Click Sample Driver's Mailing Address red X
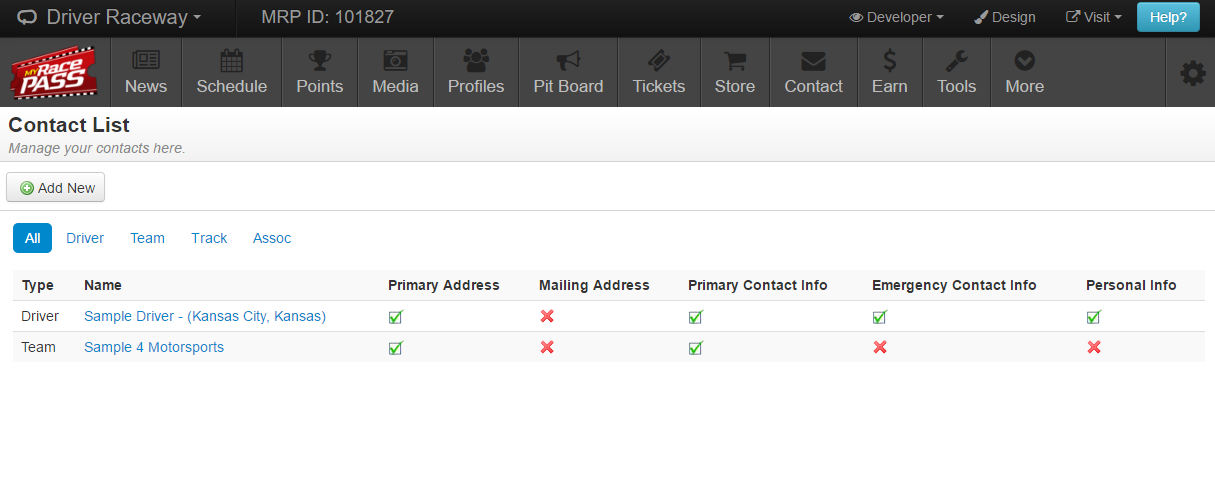The height and width of the screenshot is (503, 1215). (x=547, y=317)
